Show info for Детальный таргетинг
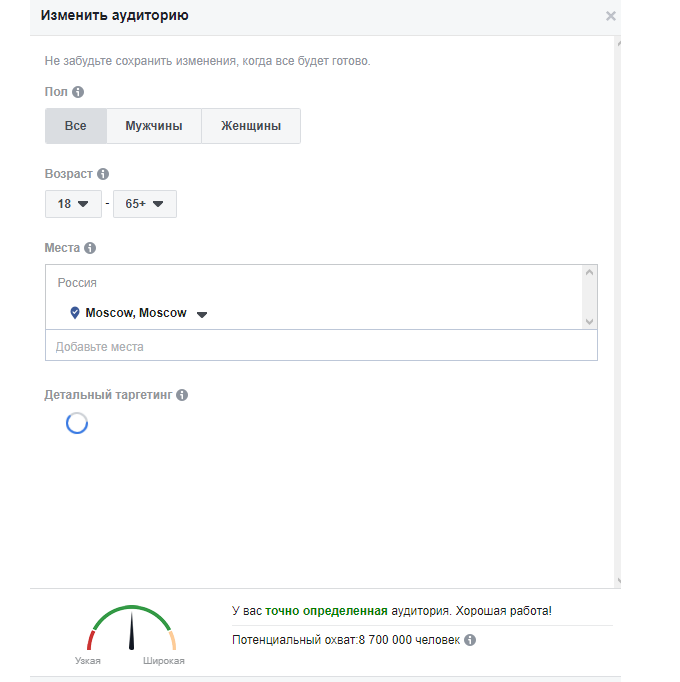 pyautogui.click(x=182, y=395)
